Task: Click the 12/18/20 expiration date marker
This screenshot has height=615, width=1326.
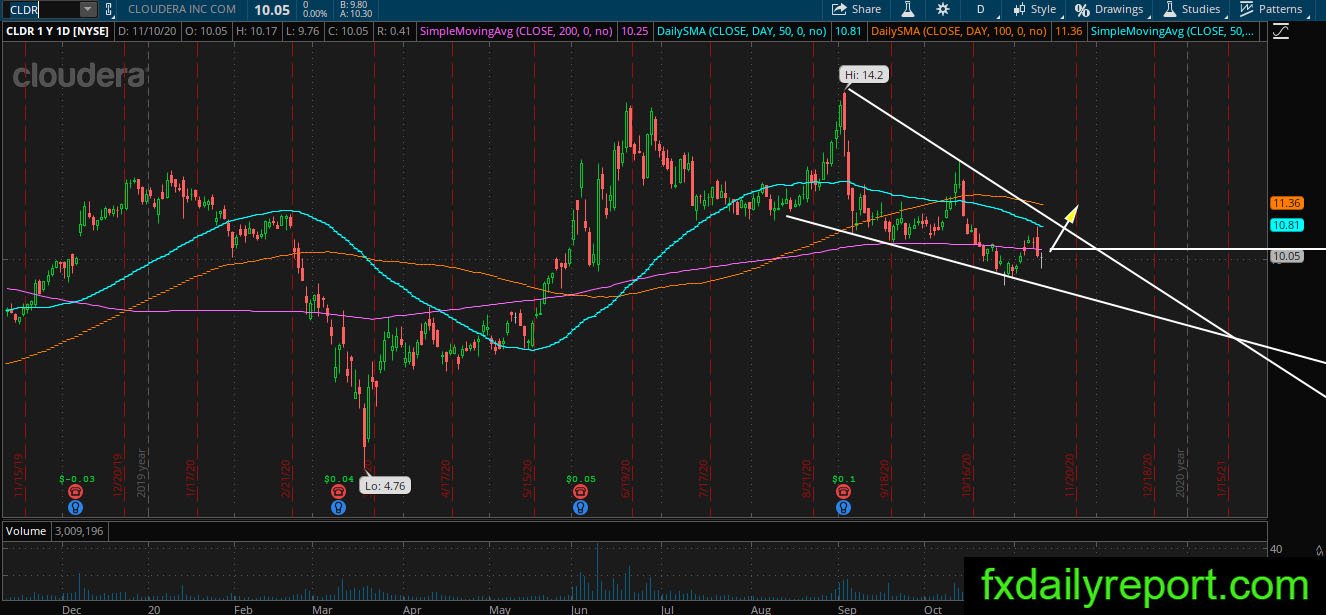Action: click(1148, 476)
